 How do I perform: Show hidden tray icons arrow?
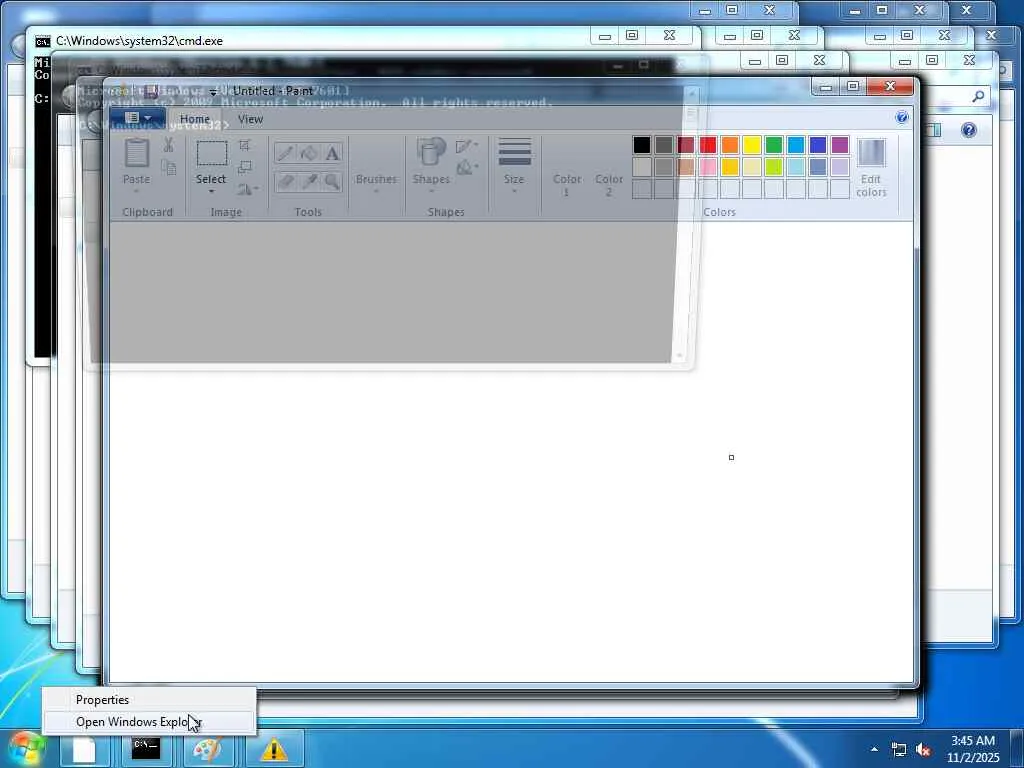[x=874, y=750]
